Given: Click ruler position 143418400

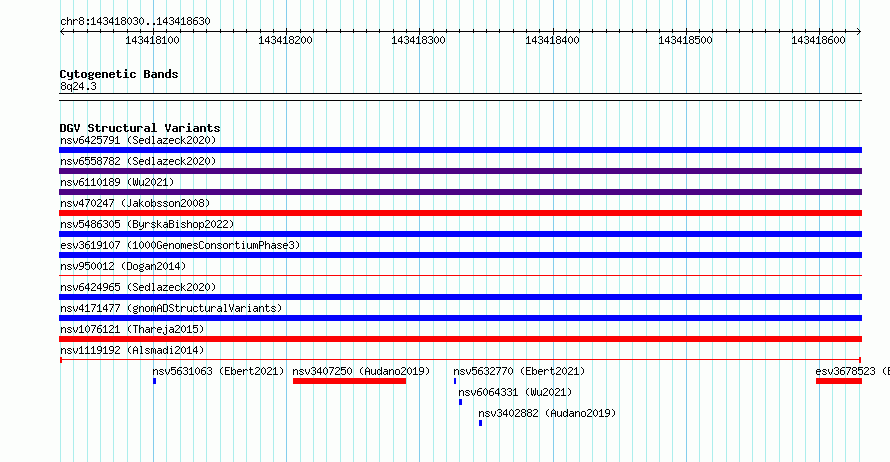Looking at the screenshot, I should [x=552, y=40].
